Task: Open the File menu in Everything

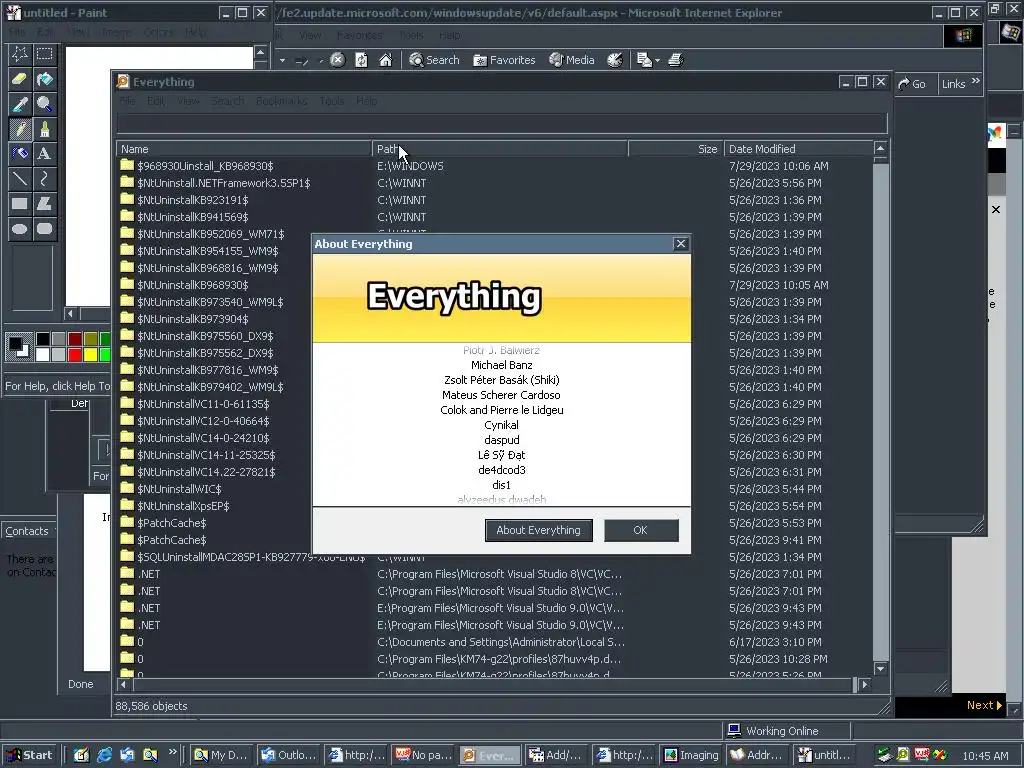Action: click(127, 101)
